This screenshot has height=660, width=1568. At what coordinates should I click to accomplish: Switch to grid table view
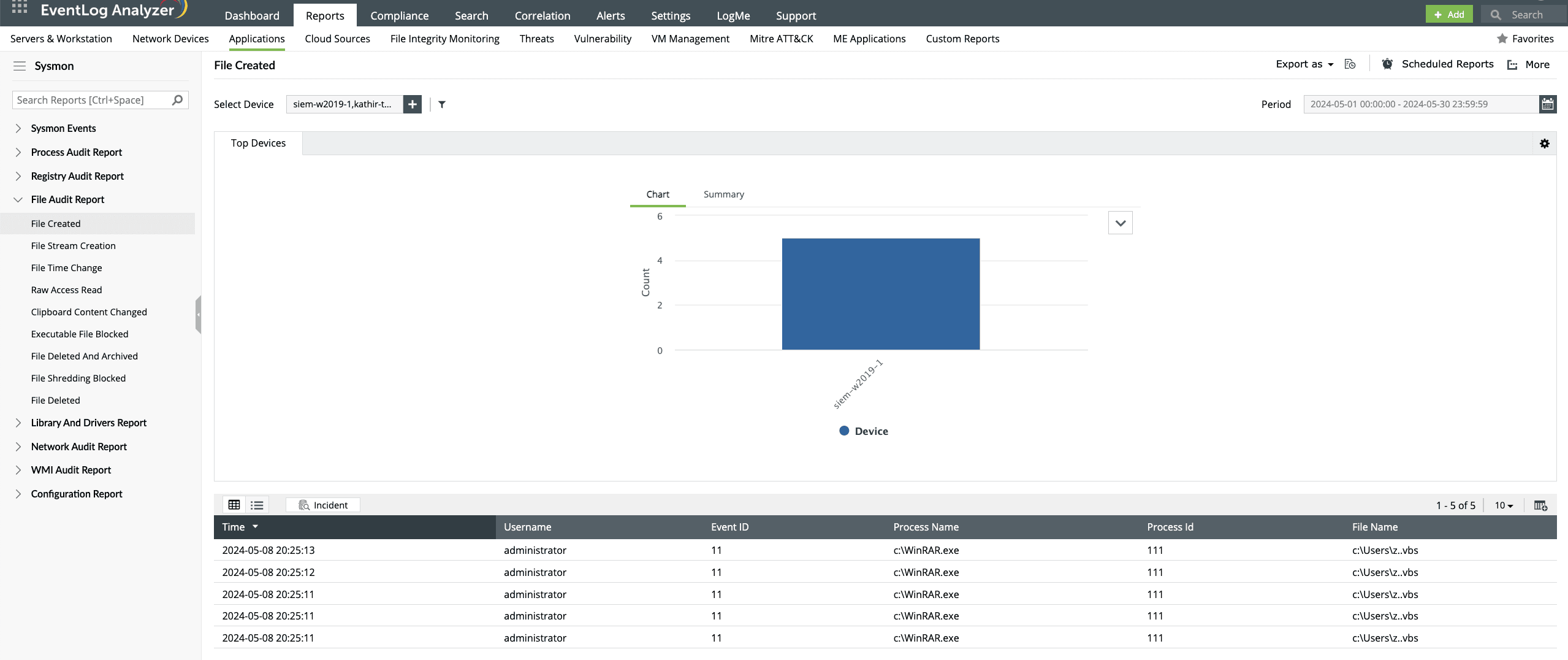point(234,504)
